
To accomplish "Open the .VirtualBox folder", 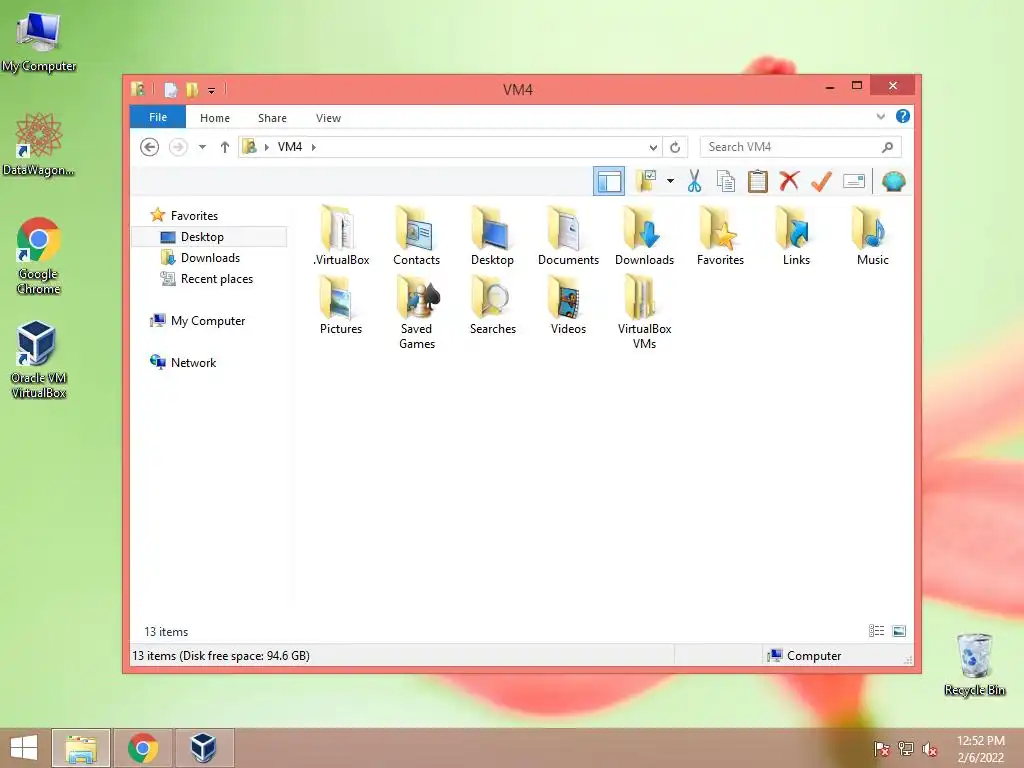I will click(x=341, y=236).
